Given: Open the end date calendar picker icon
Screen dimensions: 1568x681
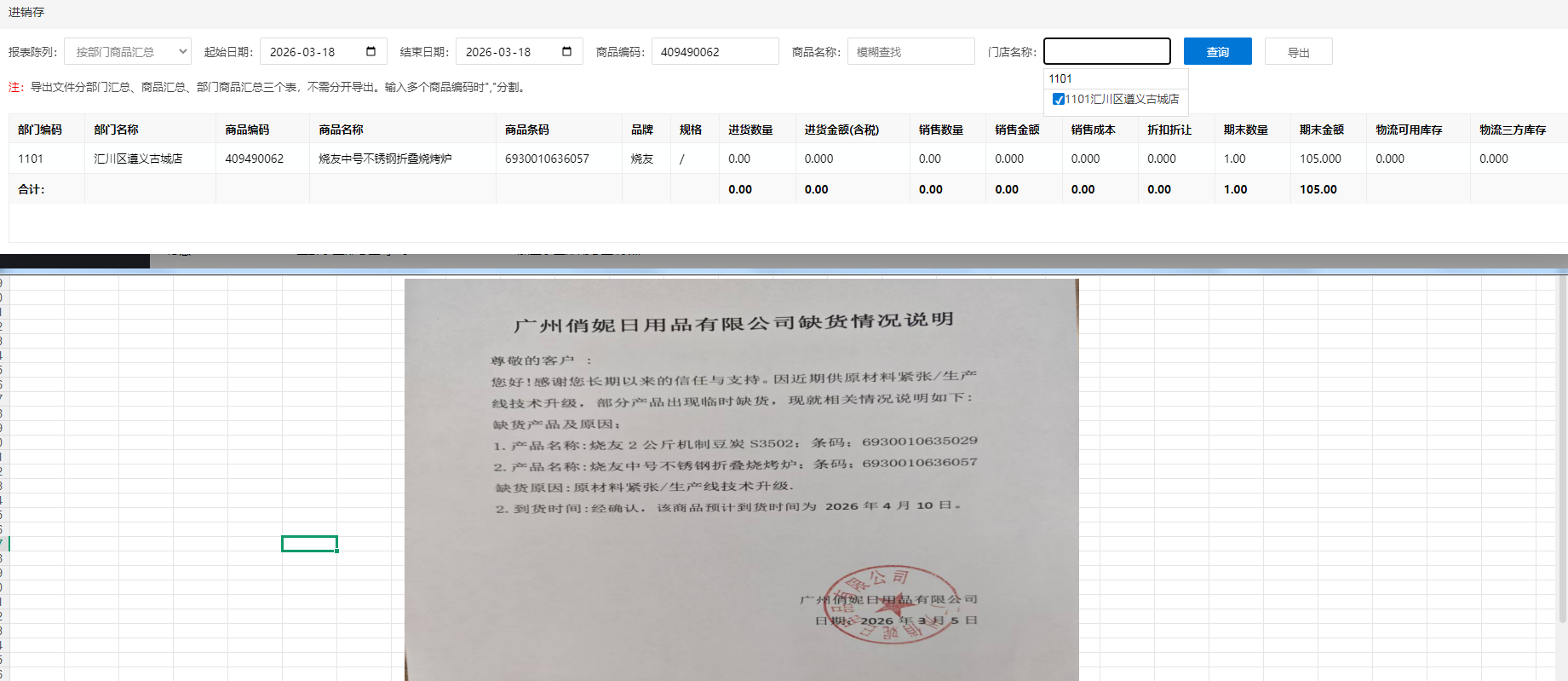Looking at the screenshot, I should click(x=566, y=52).
